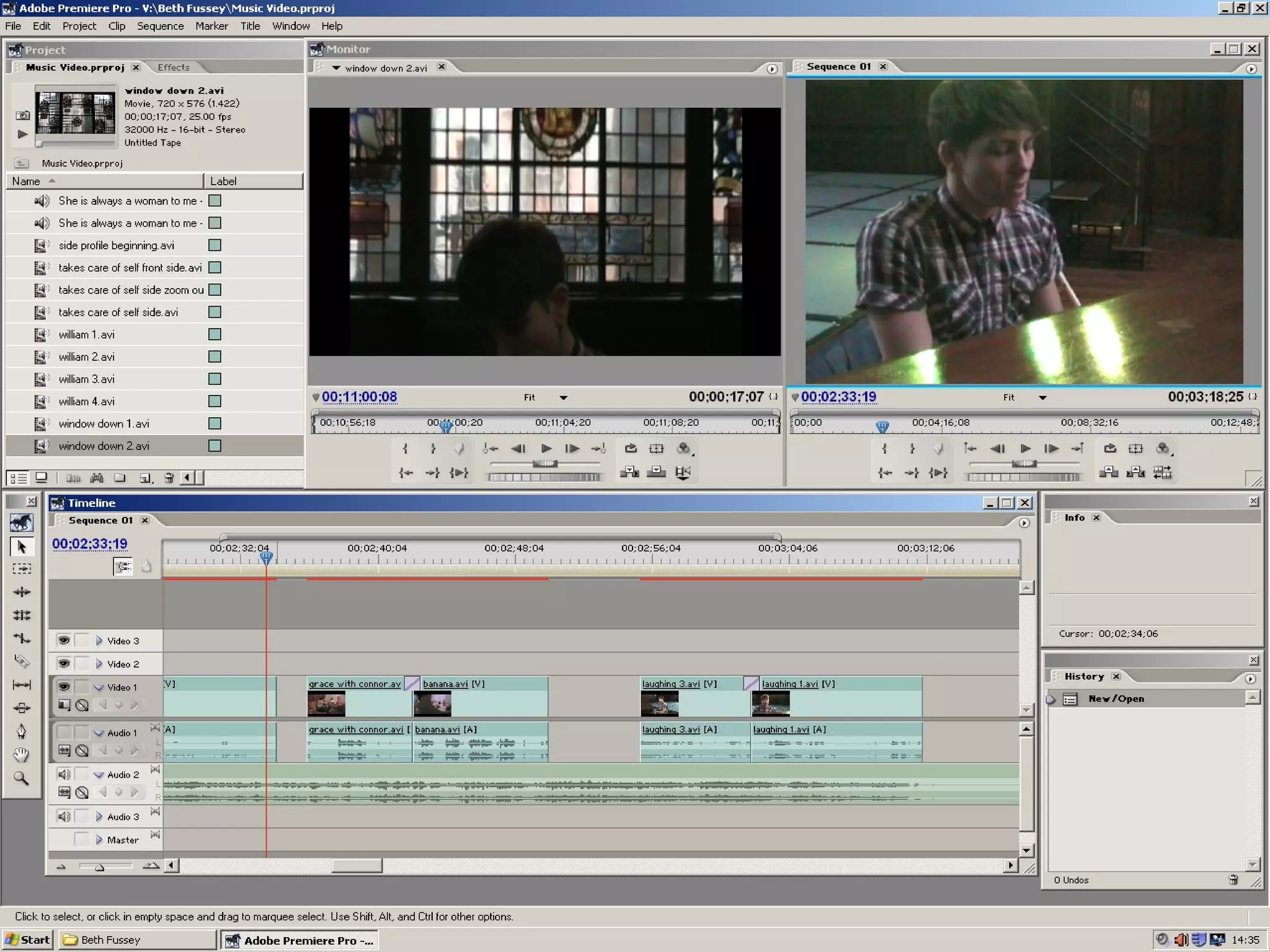The width and height of the screenshot is (1270, 952).
Task: Click the project panel trash delete icon
Action: [168, 478]
